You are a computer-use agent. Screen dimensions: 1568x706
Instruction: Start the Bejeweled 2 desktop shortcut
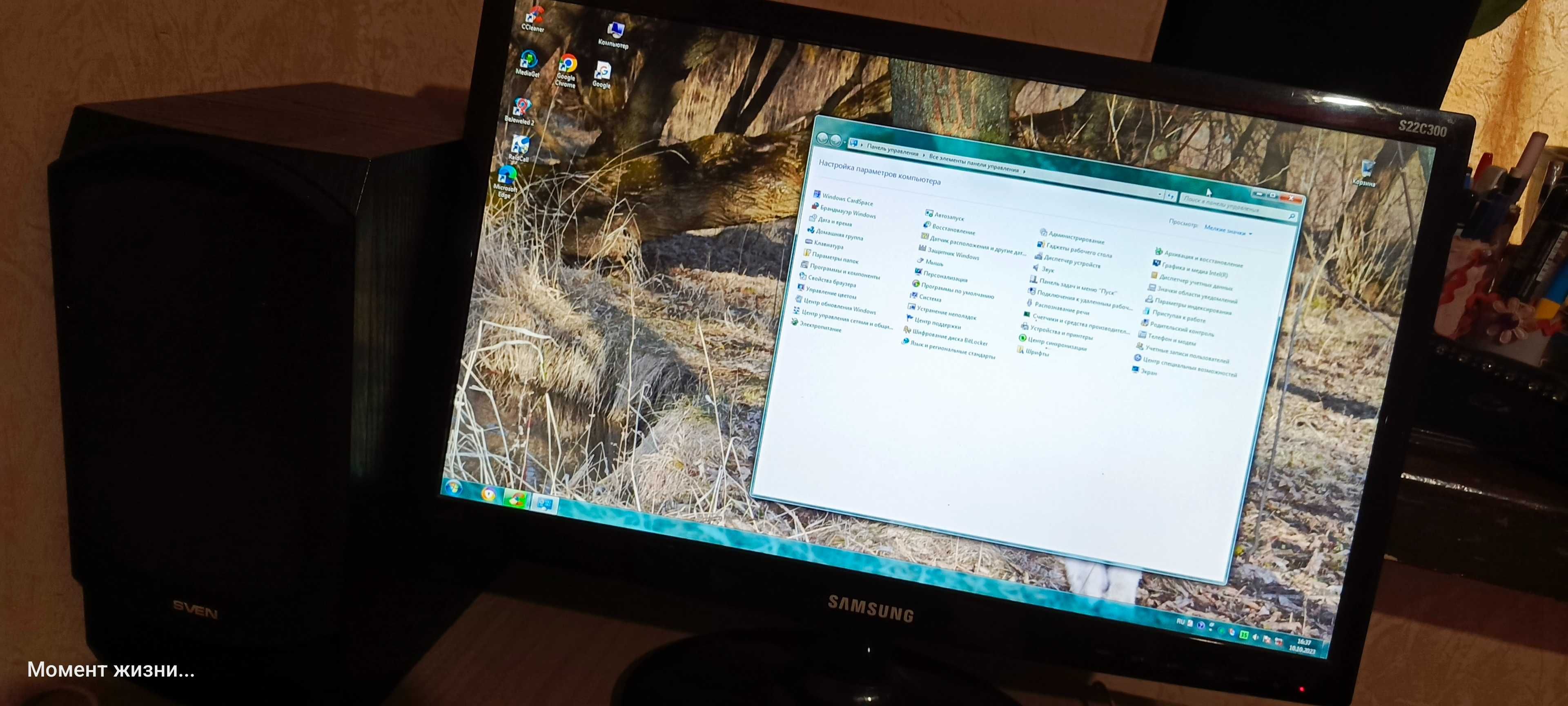(520, 112)
